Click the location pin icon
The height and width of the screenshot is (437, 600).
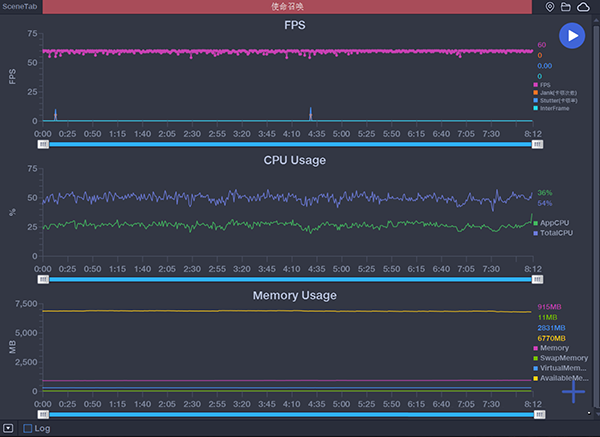coord(550,7)
